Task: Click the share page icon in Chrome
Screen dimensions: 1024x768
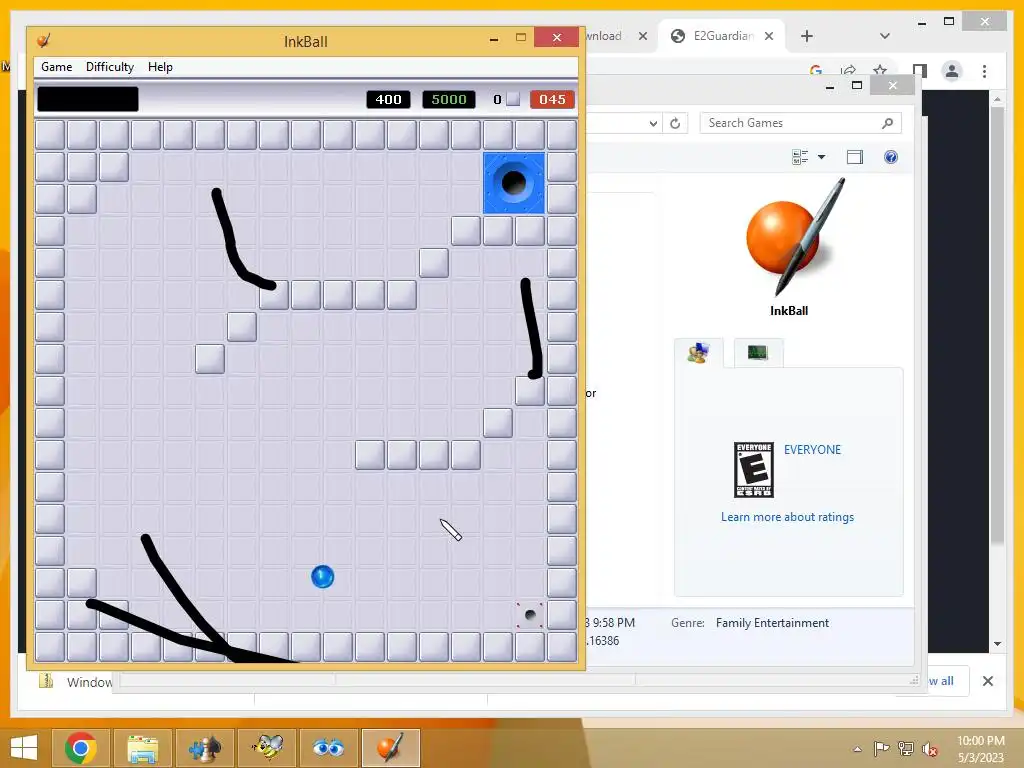Action: click(848, 71)
